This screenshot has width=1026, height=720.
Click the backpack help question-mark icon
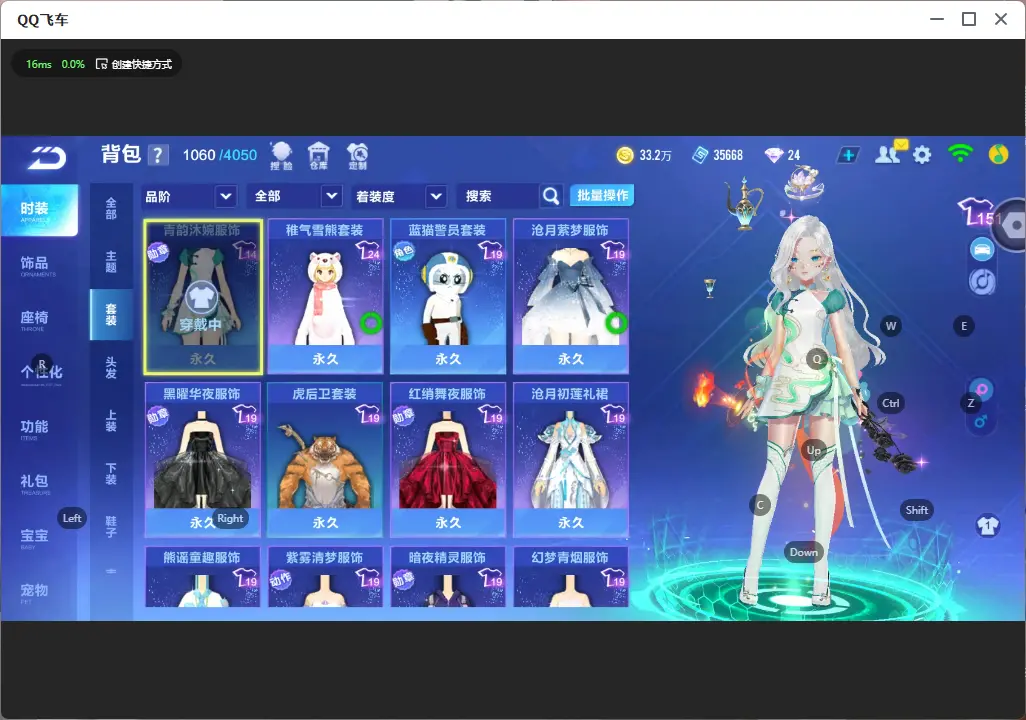click(x=157, y=155)
